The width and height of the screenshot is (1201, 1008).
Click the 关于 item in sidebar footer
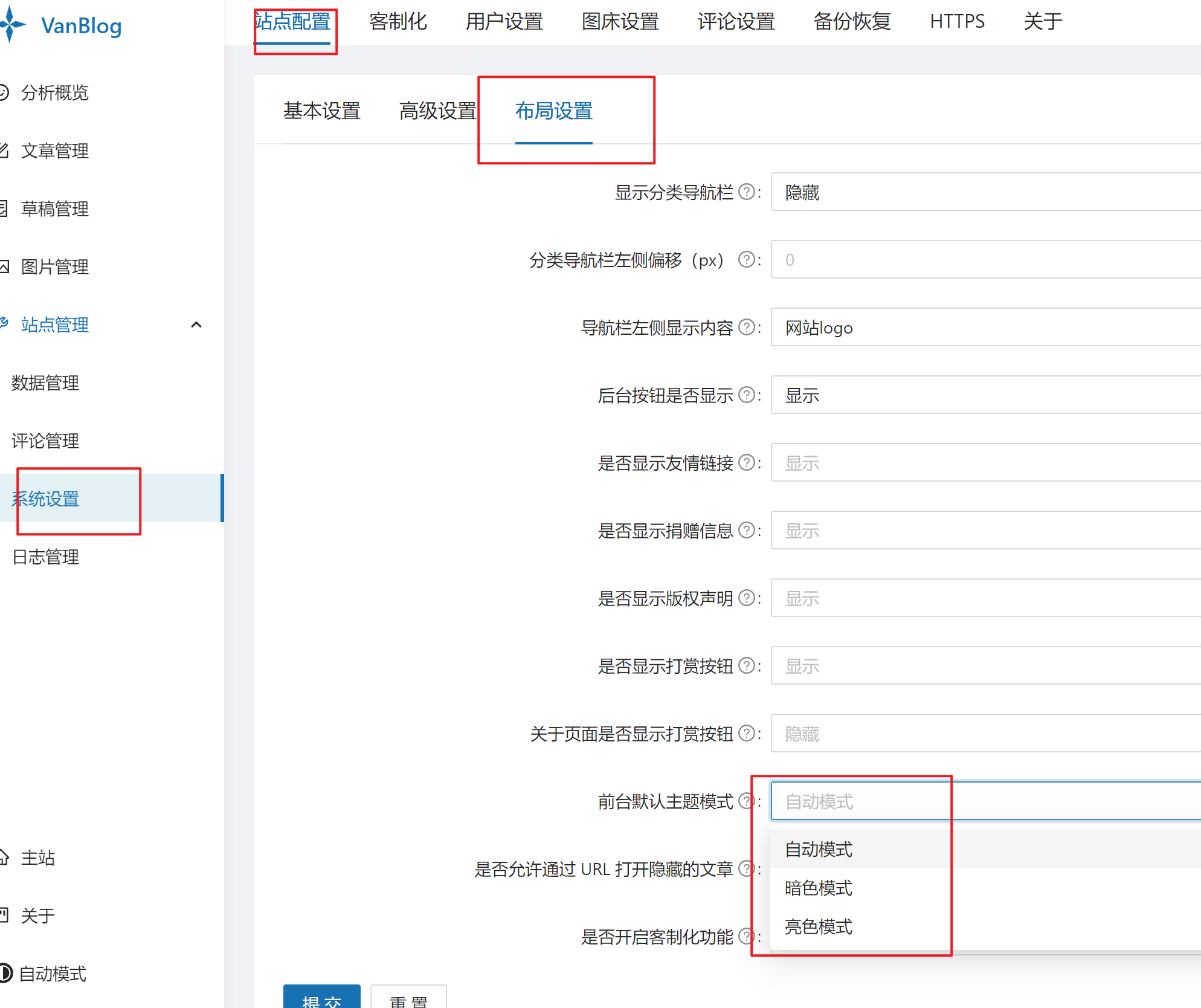[x=37, y=916]
